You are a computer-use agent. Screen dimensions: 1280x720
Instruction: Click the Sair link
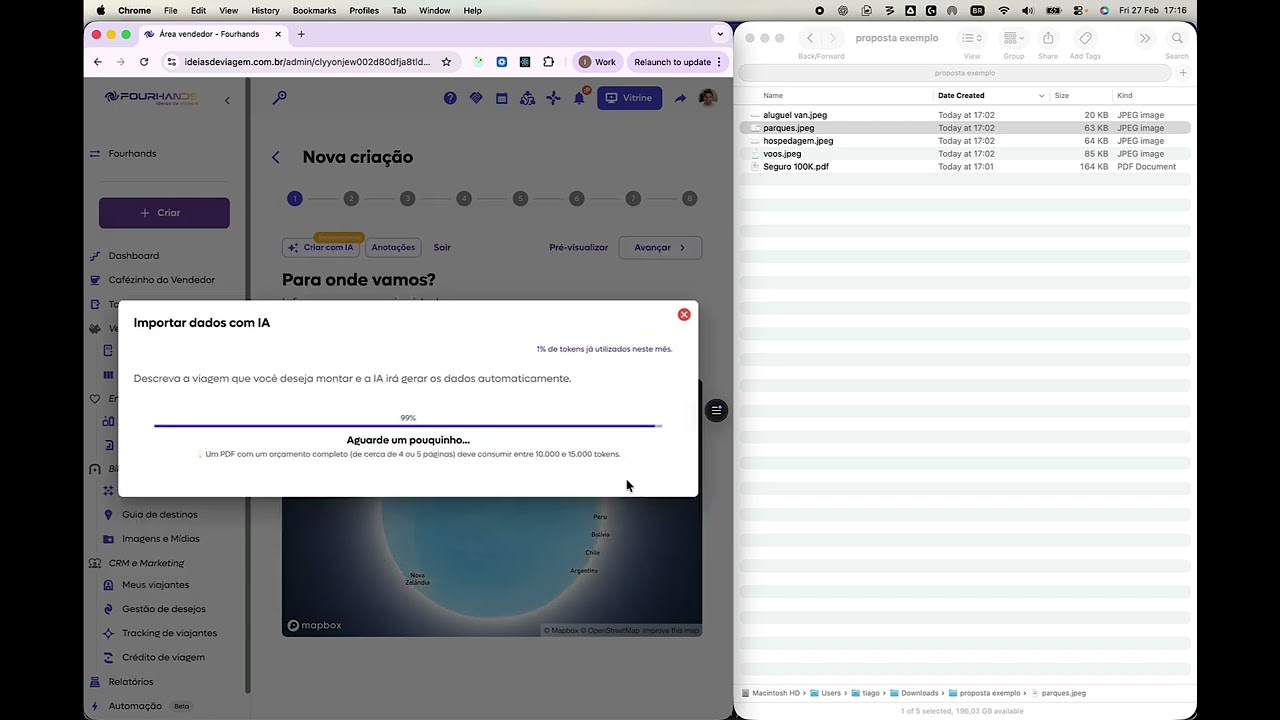tap(442, 247)
